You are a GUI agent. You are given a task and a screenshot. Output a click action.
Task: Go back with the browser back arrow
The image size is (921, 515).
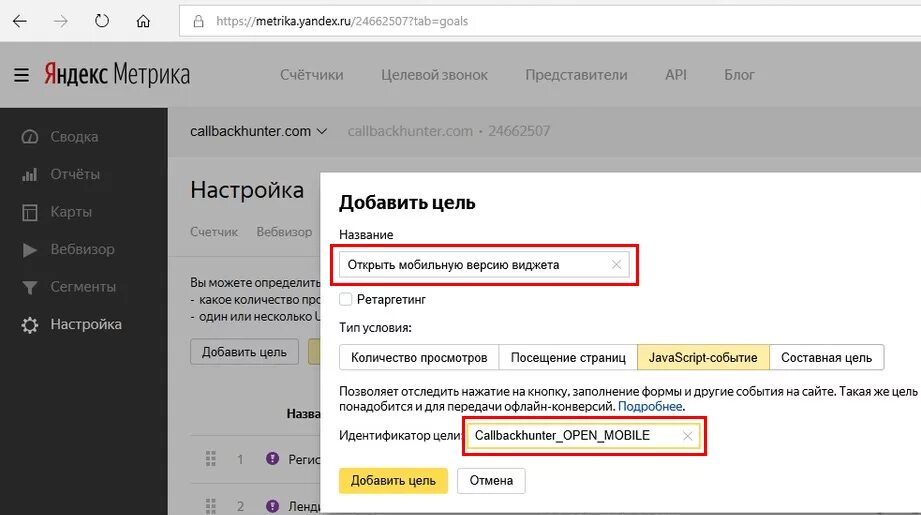tap(20, 21)
